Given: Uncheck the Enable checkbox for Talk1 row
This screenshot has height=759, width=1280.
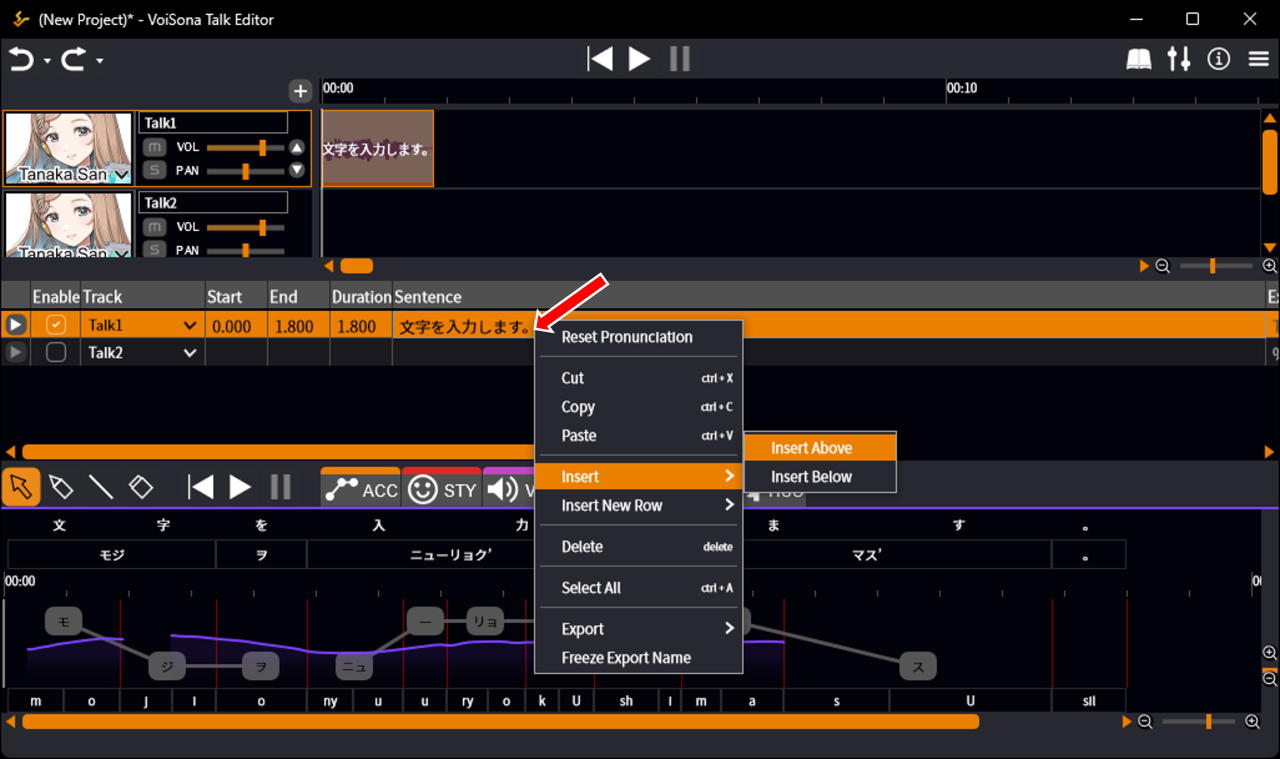Looking at the screenshot, I should click(x=56, y=325).
